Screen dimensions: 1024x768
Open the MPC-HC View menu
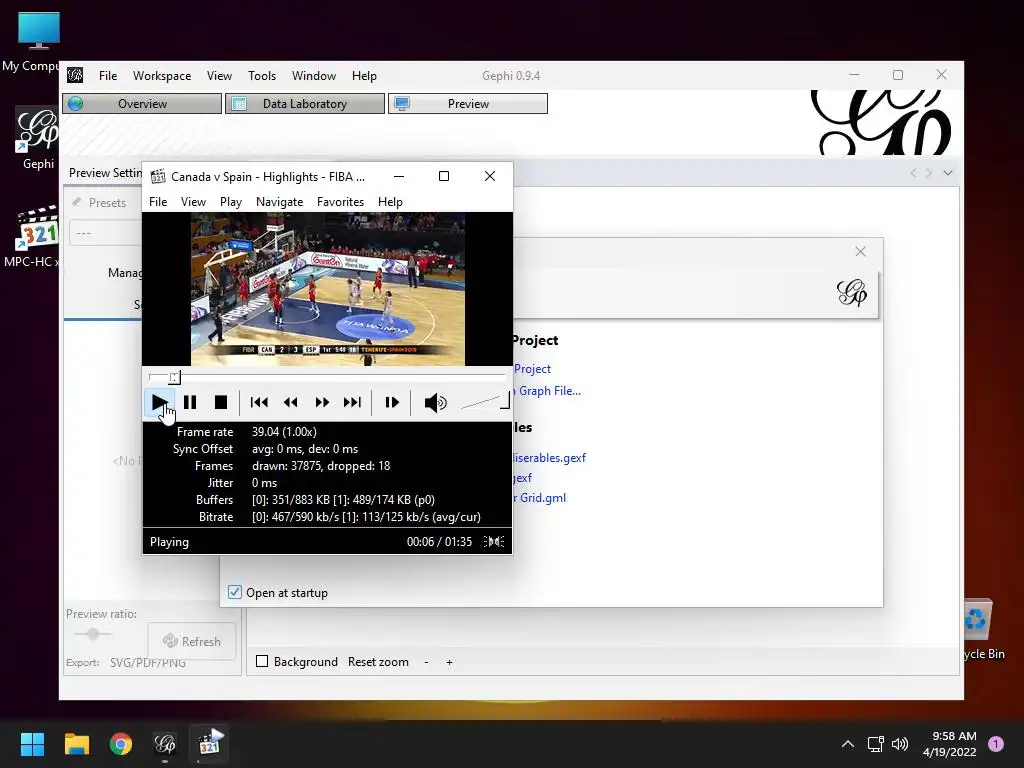coord(193,202)
